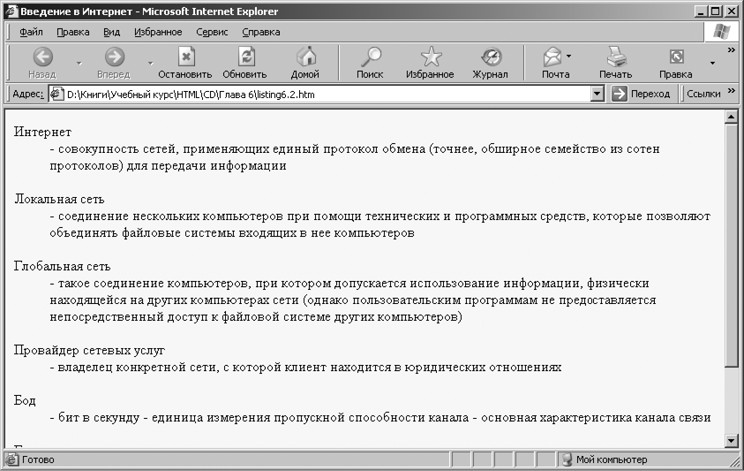744x471 pixels.
Task: Stop page loading with Остановить icon
Action: coord(185,58)
